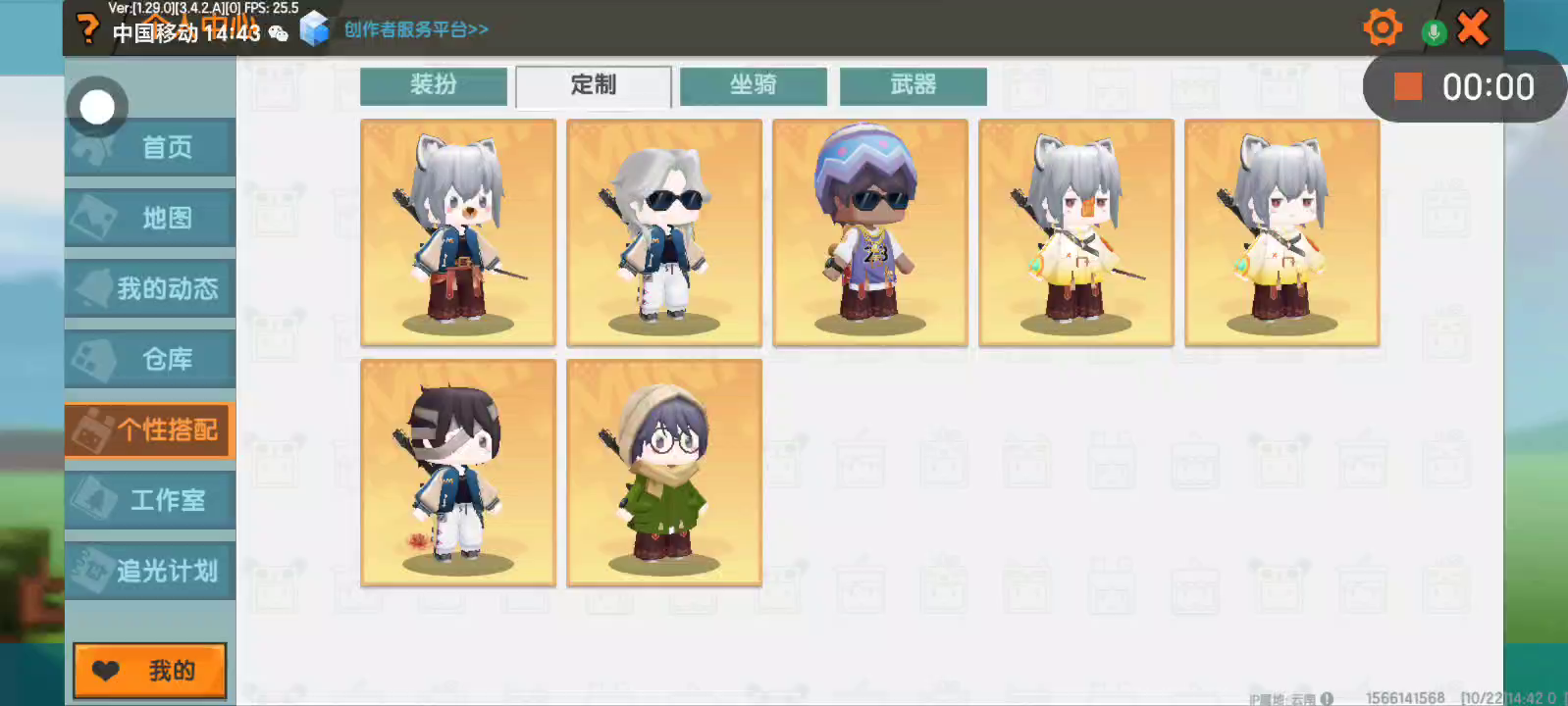Click the 我的 heart button

150,671
